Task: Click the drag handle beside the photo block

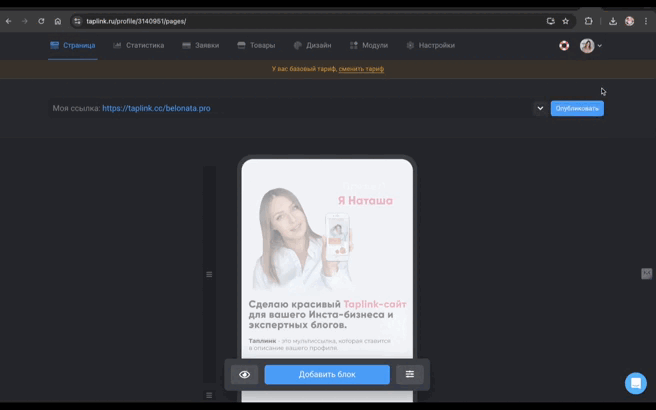Action: pyautogui.click(x=209, y=274)
